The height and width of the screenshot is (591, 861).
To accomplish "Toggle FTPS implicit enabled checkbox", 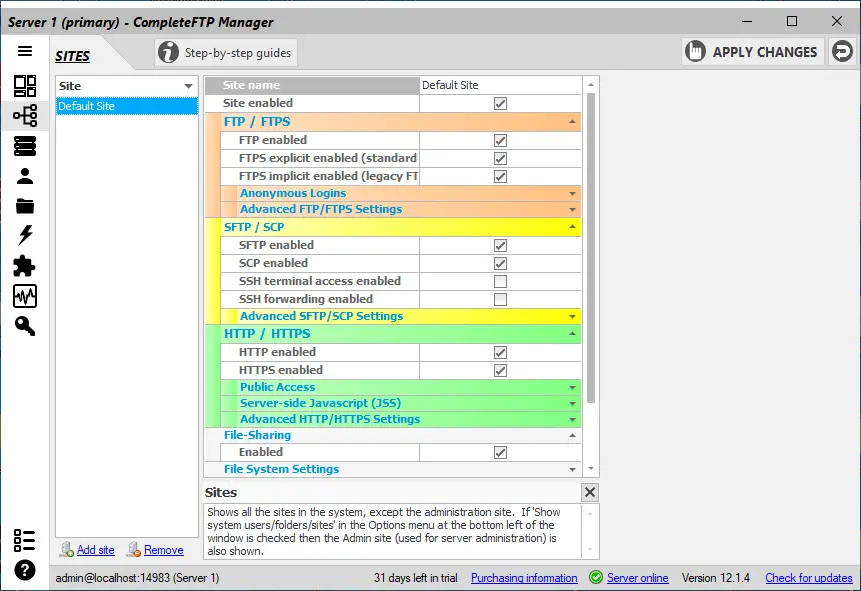I will point(500,176).
